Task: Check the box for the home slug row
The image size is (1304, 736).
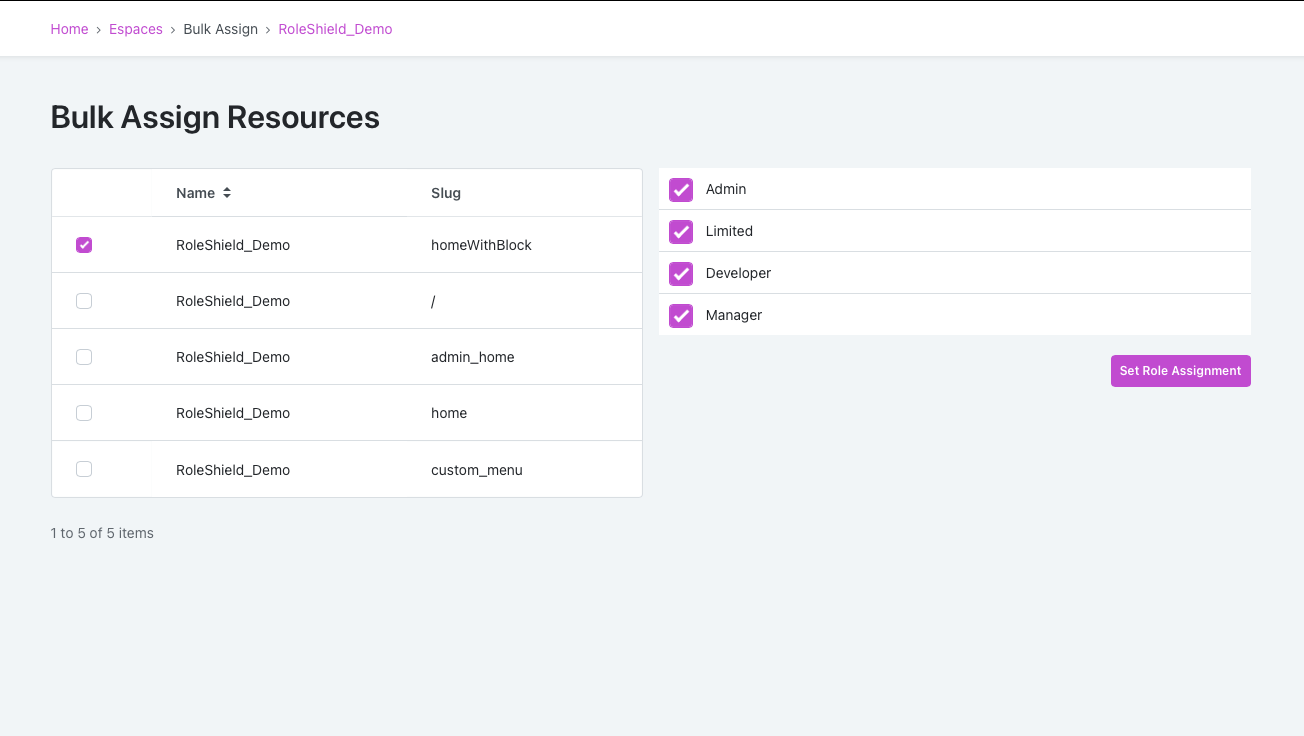Action: [84, 413]
